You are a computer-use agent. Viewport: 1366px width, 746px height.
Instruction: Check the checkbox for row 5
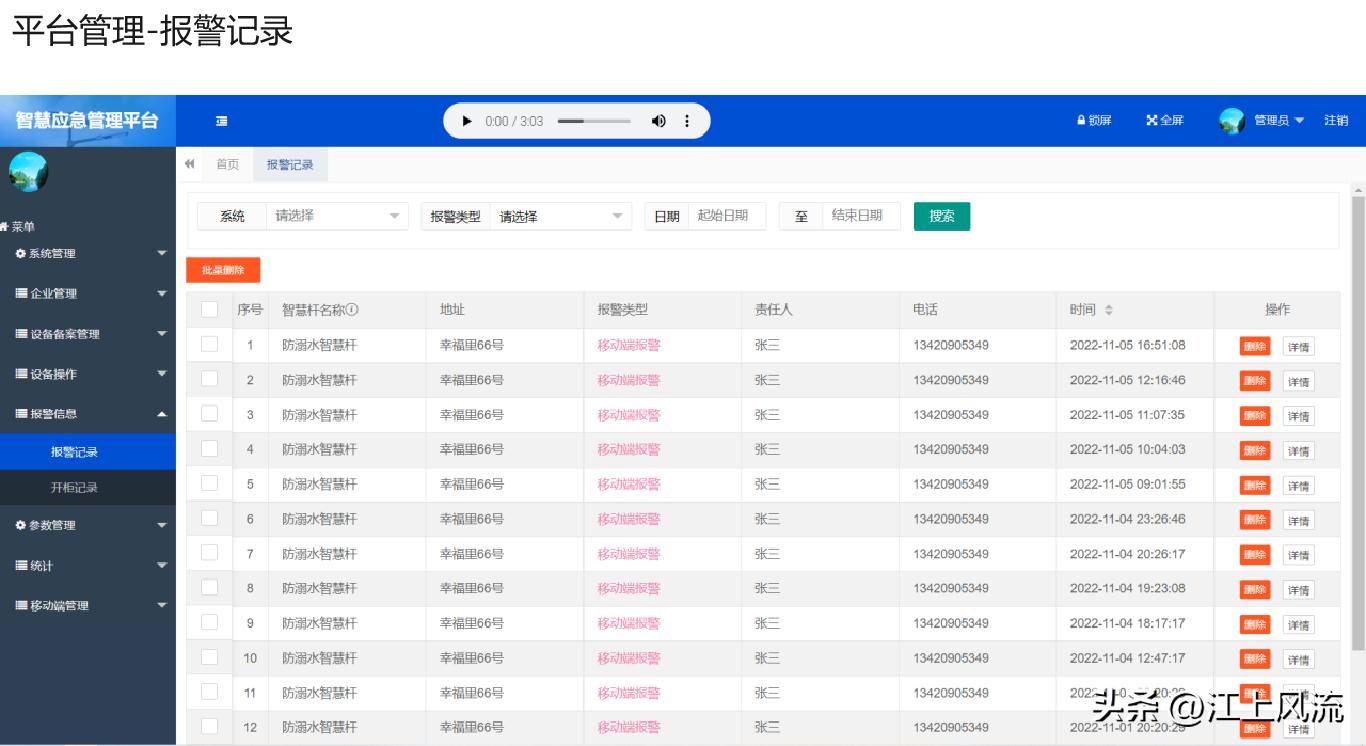pos(209,484)
